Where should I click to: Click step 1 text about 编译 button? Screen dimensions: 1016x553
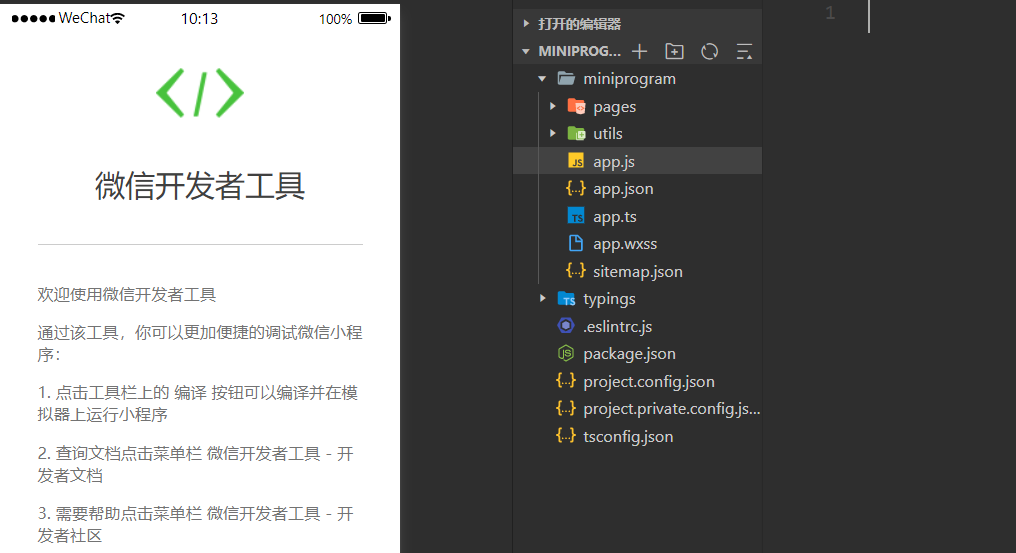(x=198, y=403)
